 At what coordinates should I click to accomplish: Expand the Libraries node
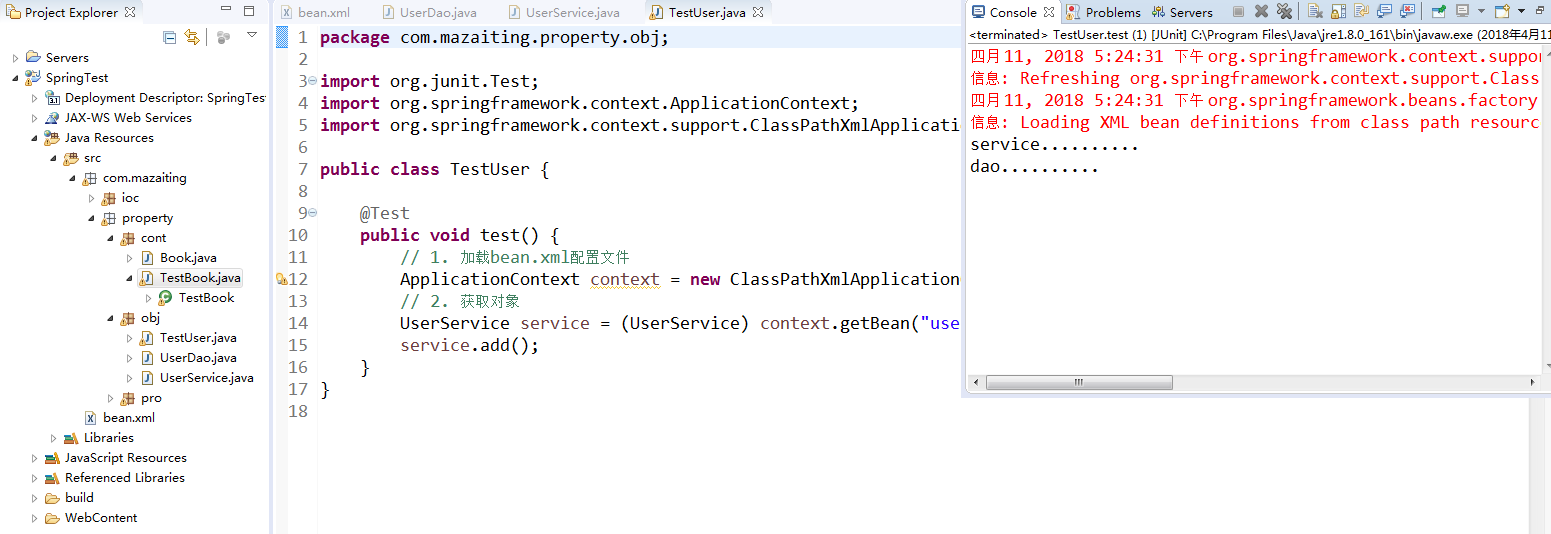pos(53,438)
